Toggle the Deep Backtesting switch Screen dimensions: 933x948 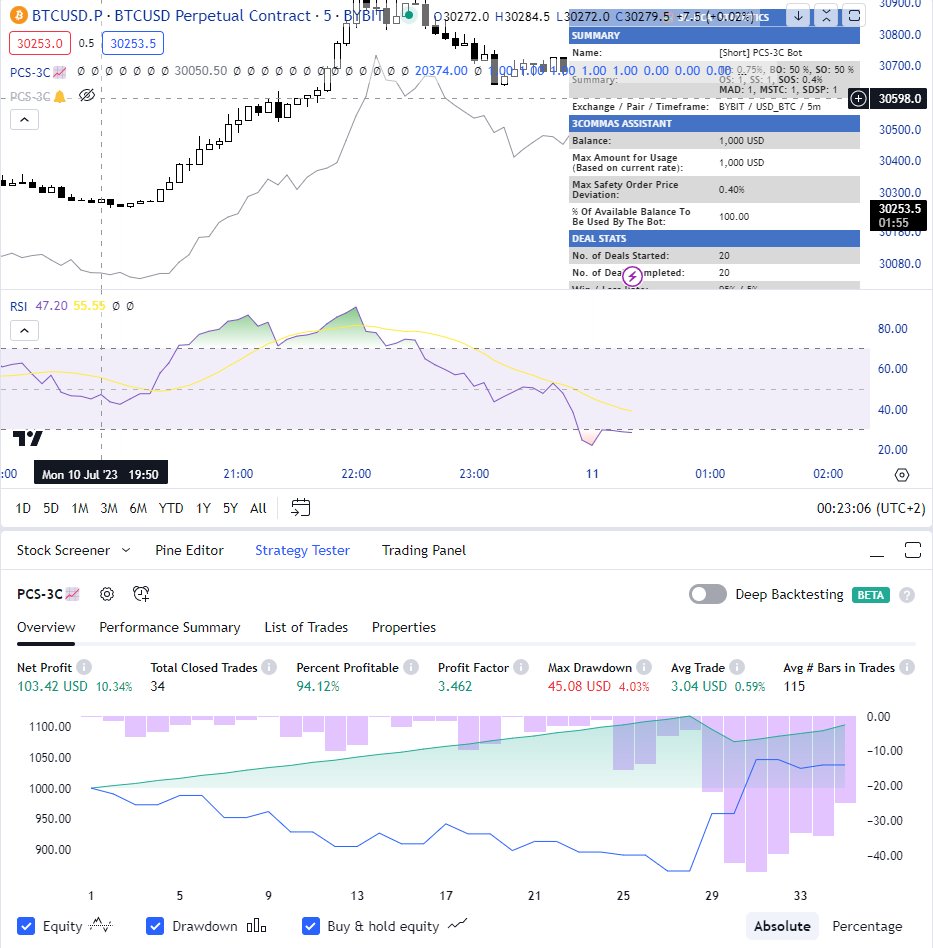[707, 594]
